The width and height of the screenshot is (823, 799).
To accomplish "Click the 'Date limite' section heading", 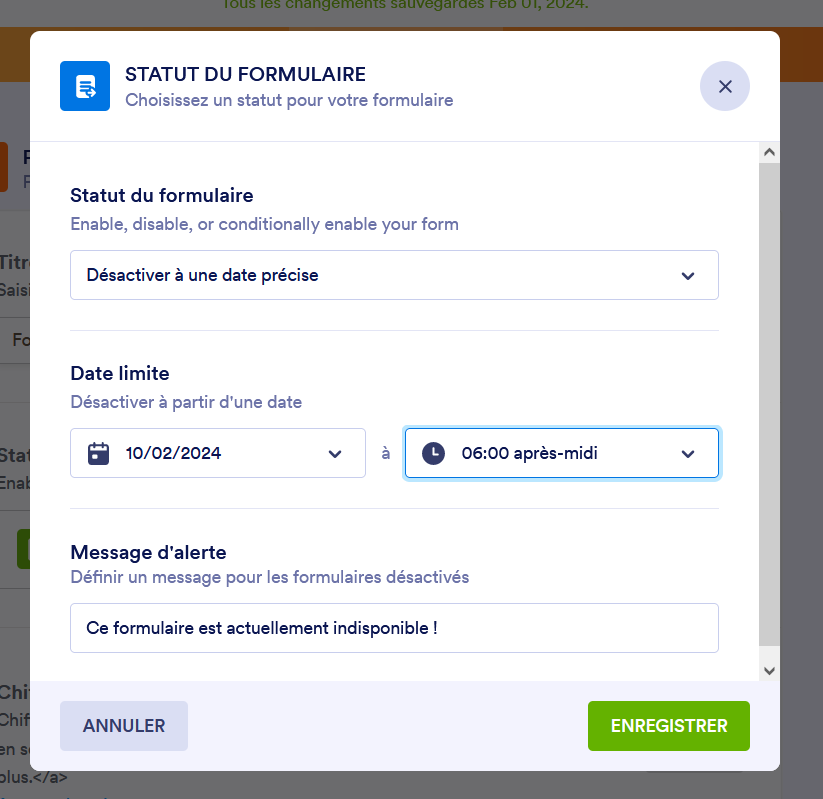I will (x=120, y=373).
